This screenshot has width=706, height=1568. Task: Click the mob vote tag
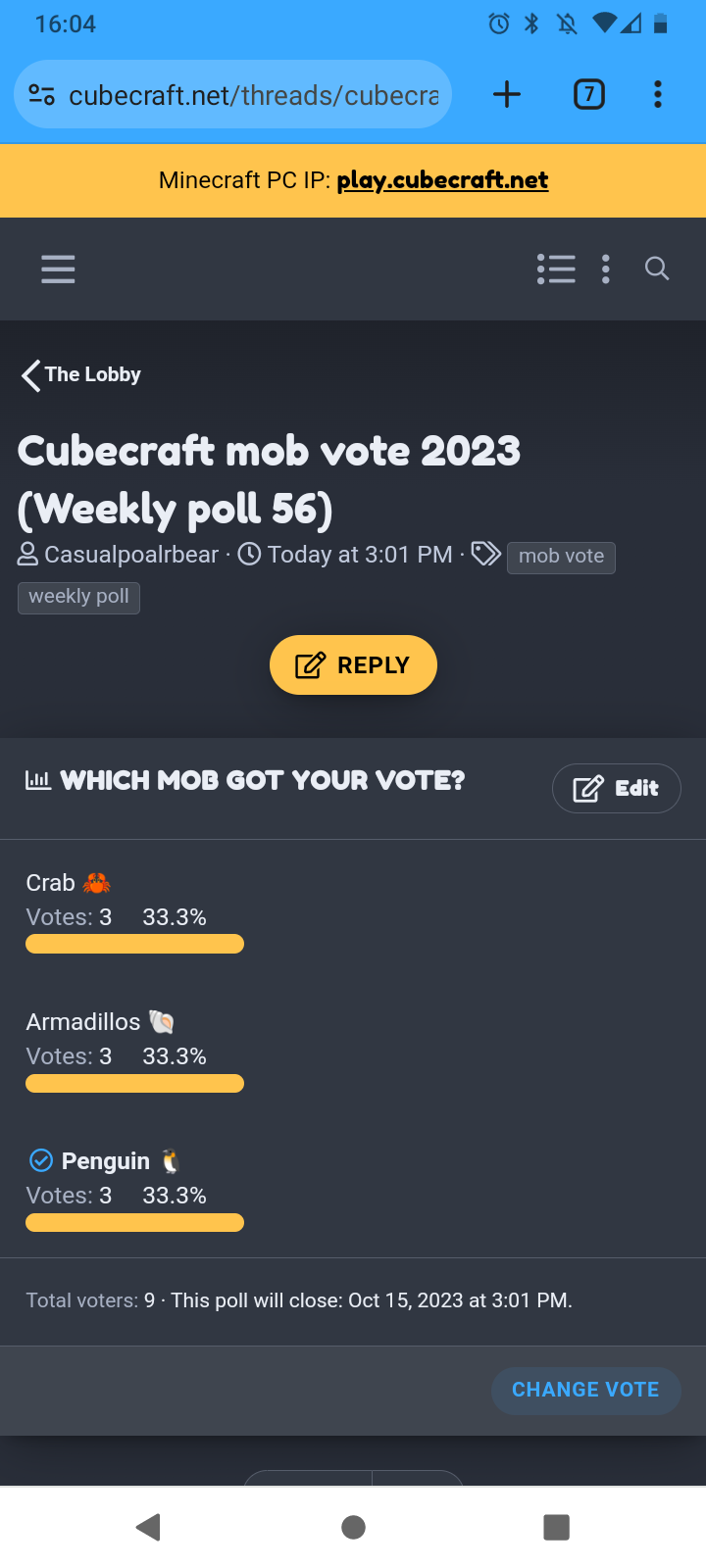561,557
